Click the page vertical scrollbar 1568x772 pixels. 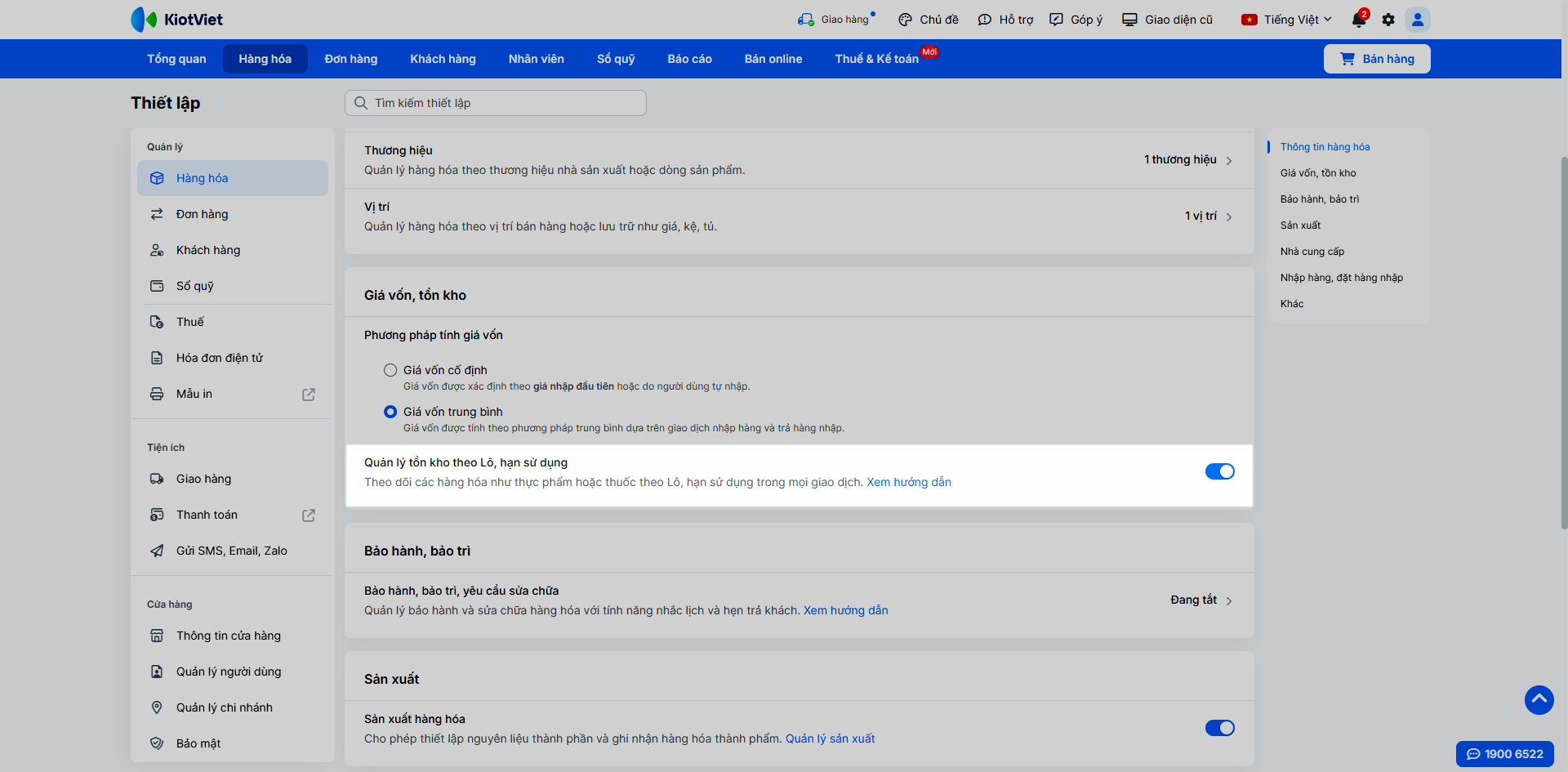(x=1564, y=343)
